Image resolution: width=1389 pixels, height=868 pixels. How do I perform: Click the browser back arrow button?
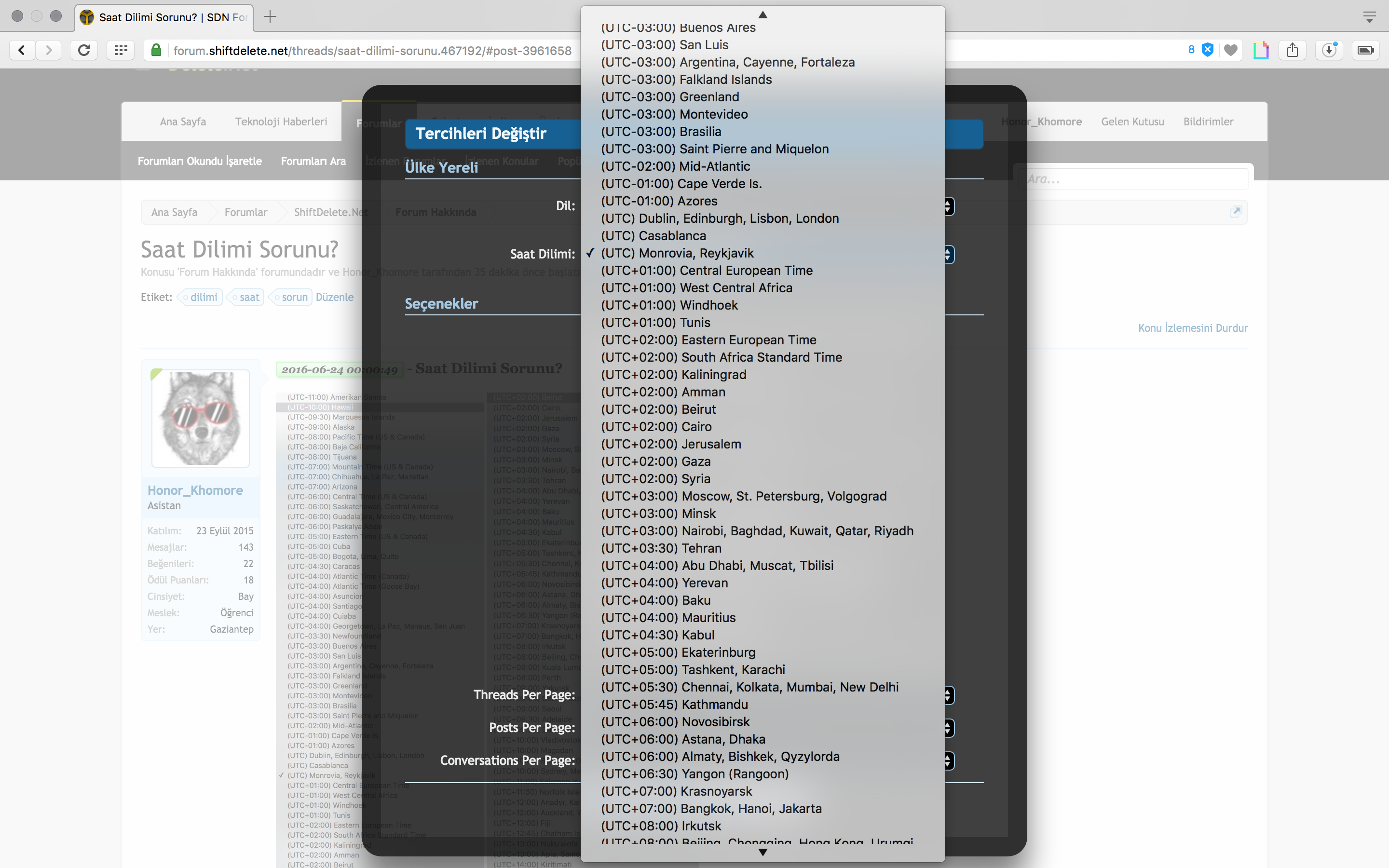click(22, 51)
